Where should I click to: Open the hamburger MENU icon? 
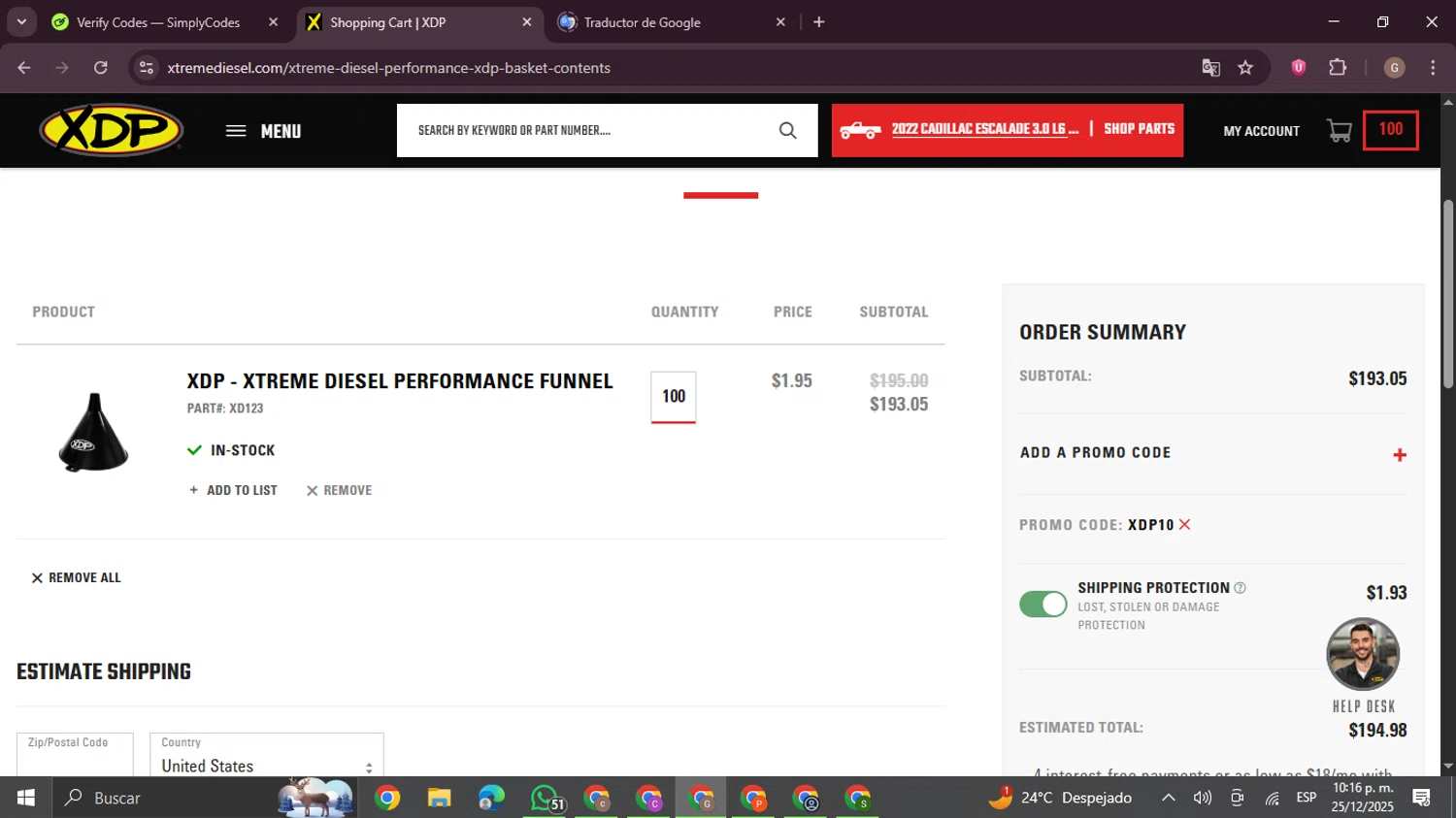(x=236, y=131)
